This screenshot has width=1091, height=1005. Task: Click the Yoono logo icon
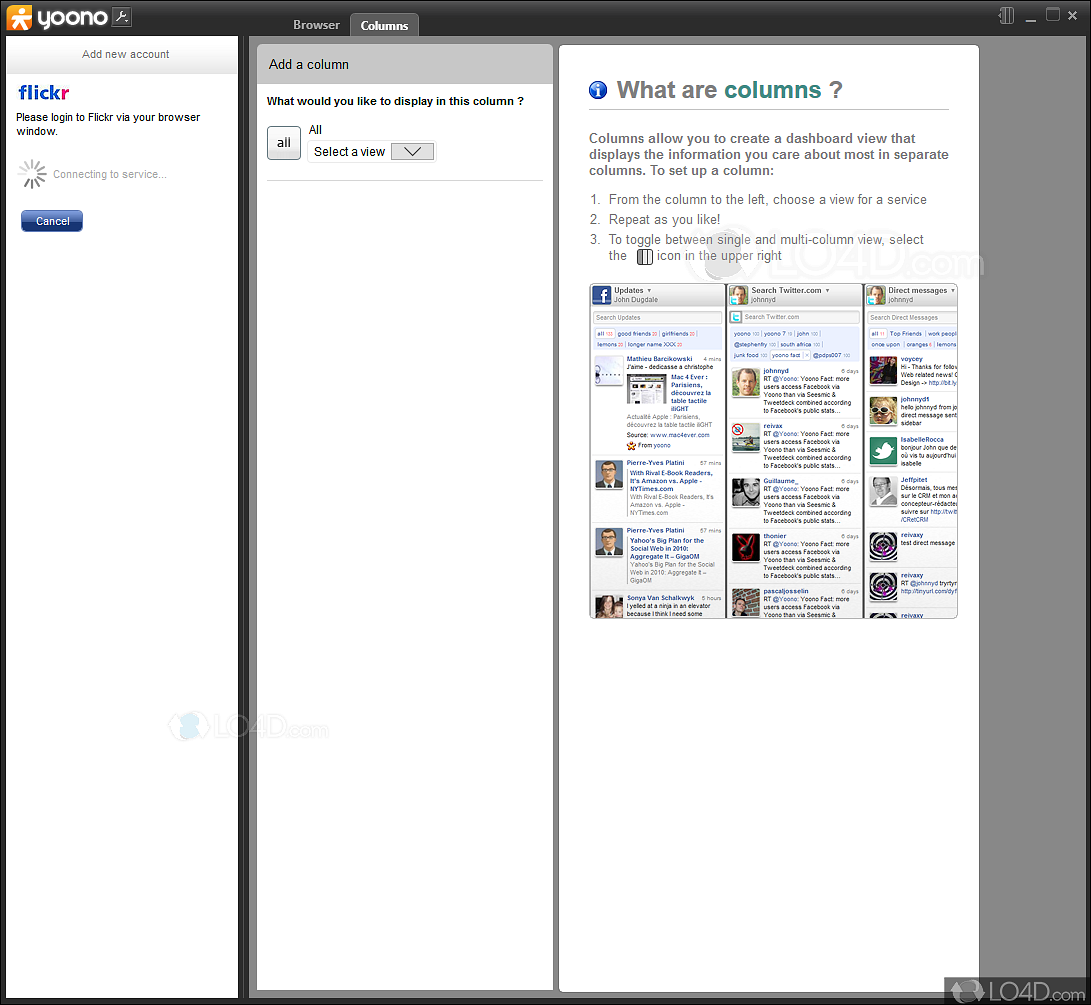(19, 16)
